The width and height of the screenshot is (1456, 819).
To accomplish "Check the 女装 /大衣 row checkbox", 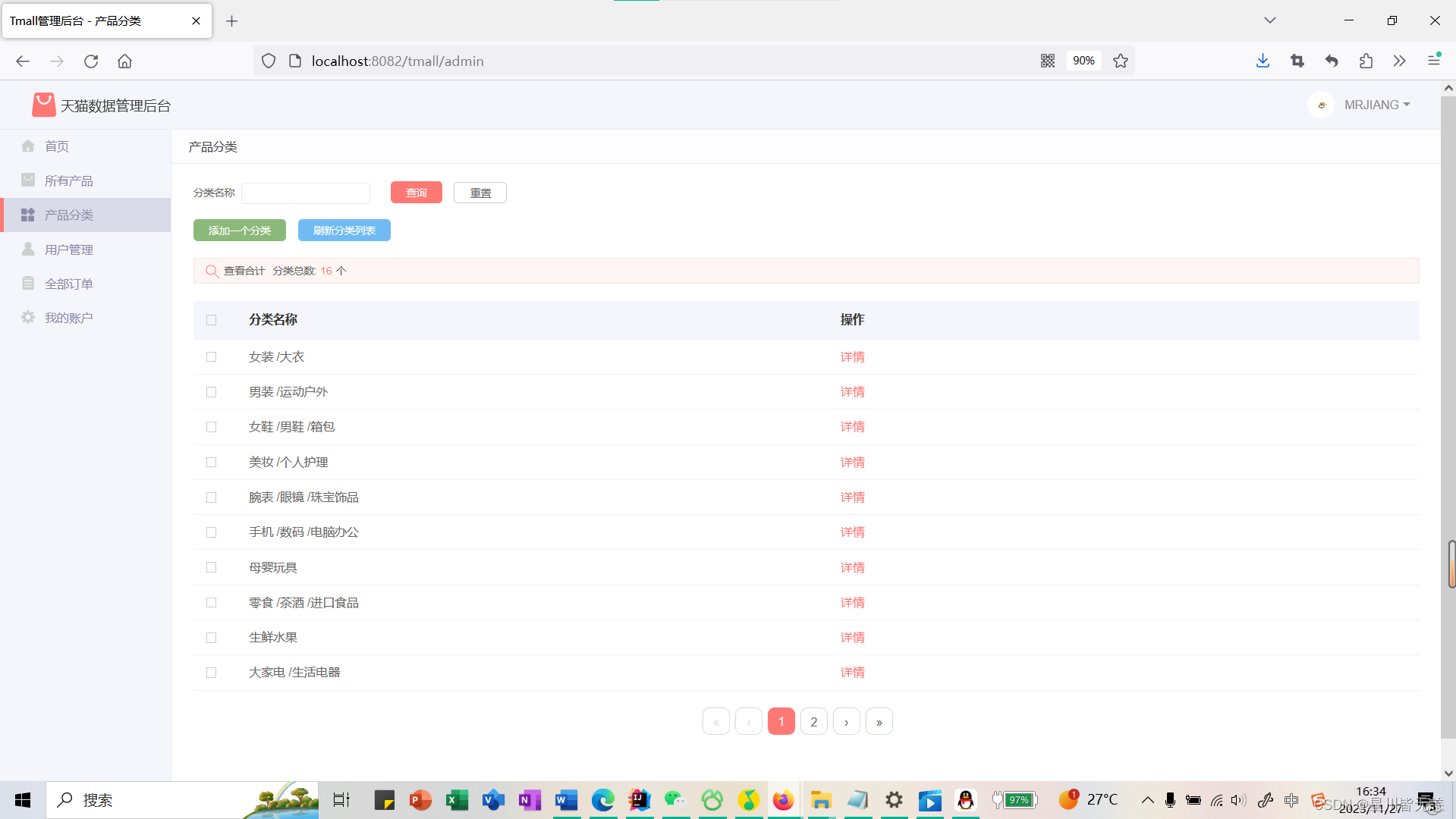I will (212, 357).
